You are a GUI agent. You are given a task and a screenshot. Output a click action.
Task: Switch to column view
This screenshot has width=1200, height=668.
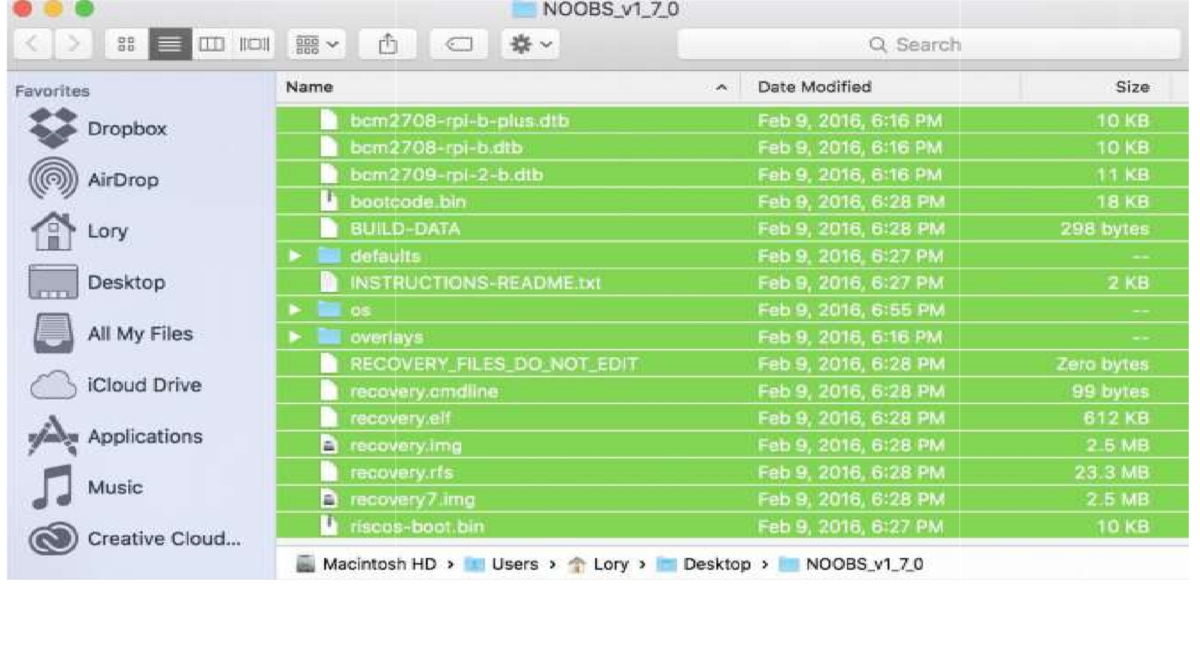[211, 45]
